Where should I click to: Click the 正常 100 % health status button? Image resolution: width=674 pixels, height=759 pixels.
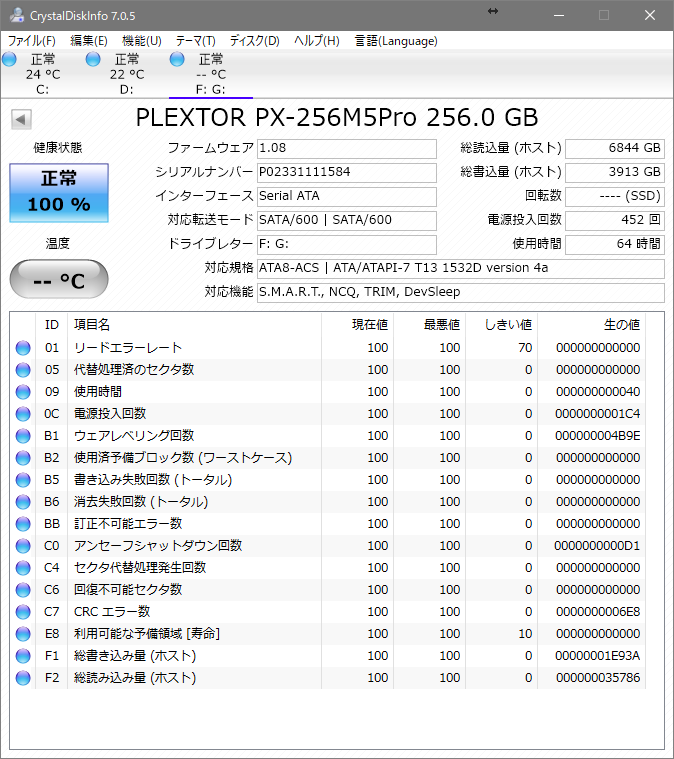click(x=59, y=193)
